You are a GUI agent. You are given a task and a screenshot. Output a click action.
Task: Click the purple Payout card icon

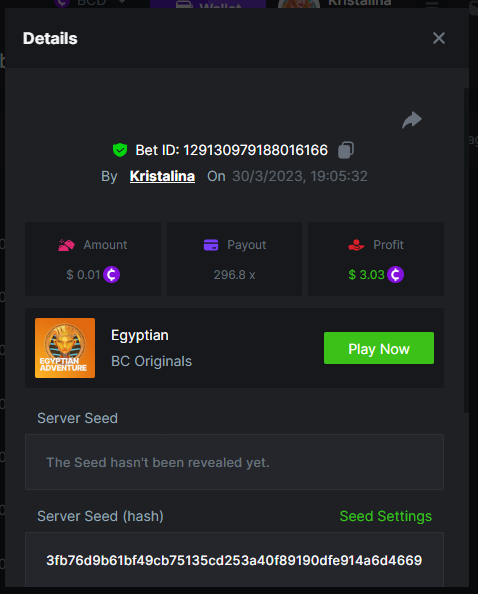[211, 245]
